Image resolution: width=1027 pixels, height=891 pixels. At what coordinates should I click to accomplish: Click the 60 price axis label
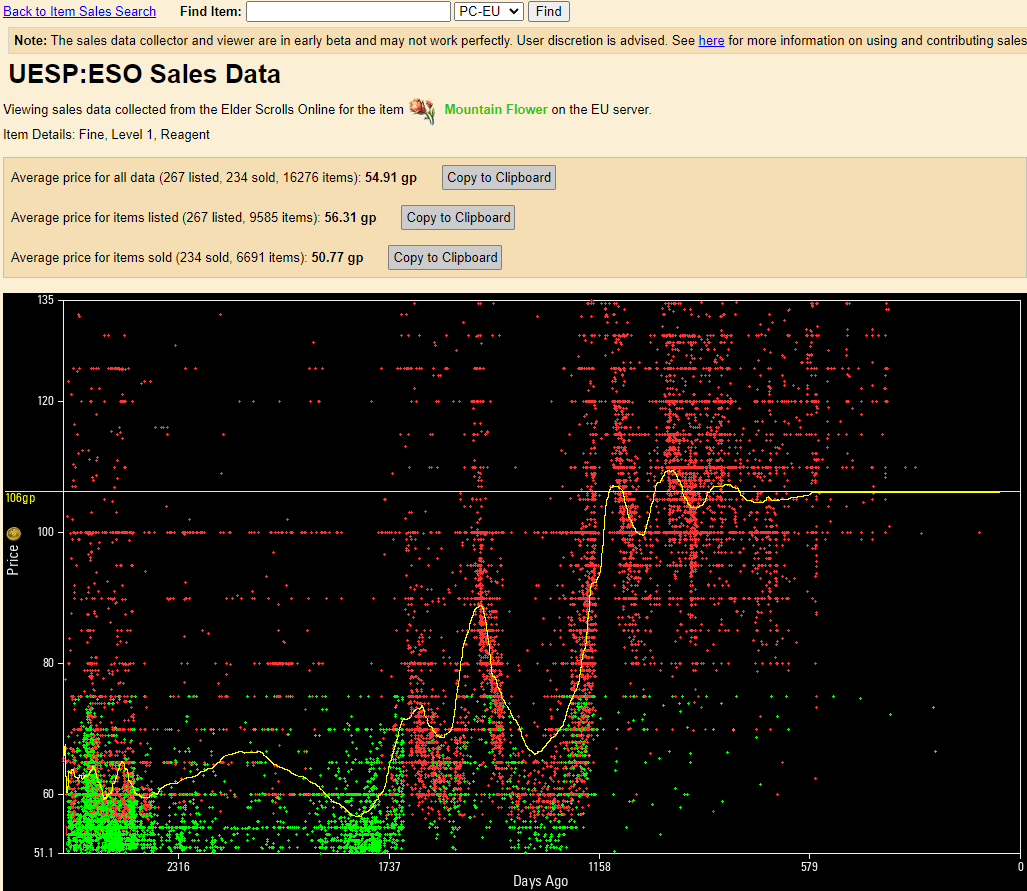click(x=48, y=794)
